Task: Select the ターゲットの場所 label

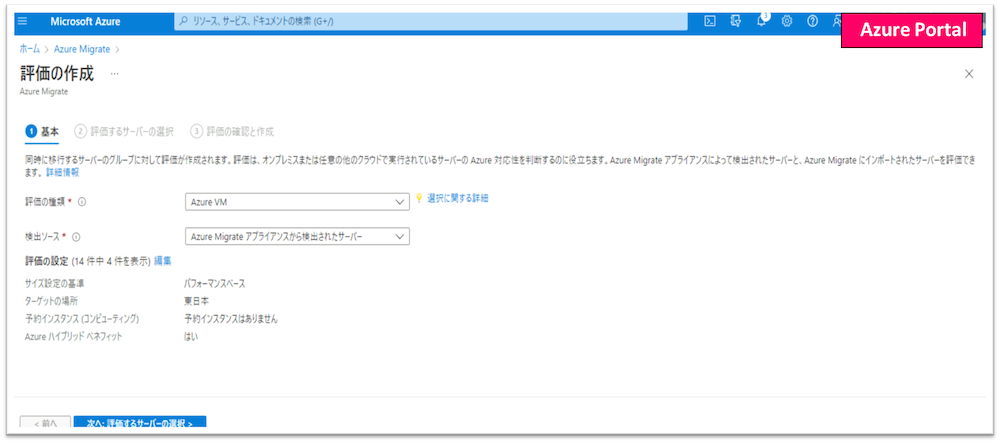Action: point(52,301)
